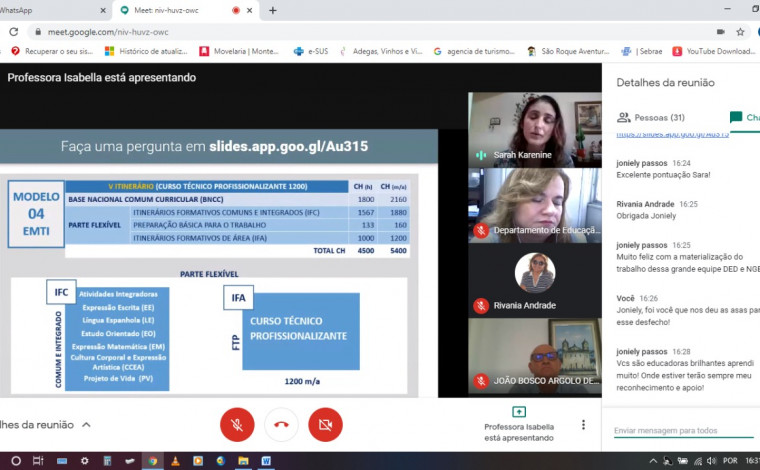Type in 'Enviar mensagem para todos' field

683,430
